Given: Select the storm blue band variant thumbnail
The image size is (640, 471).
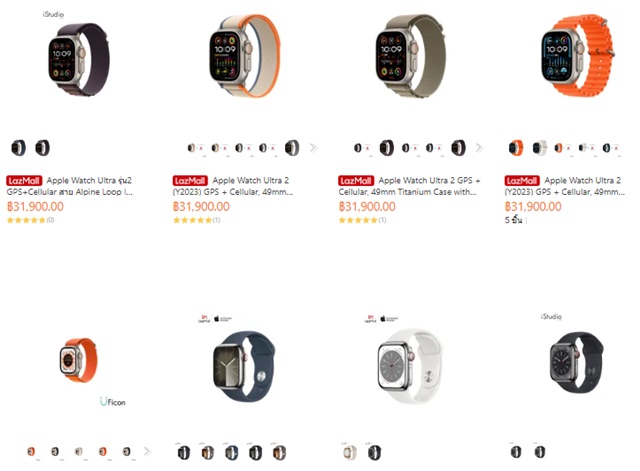Looking at the screenshot, I should (231, 452).
